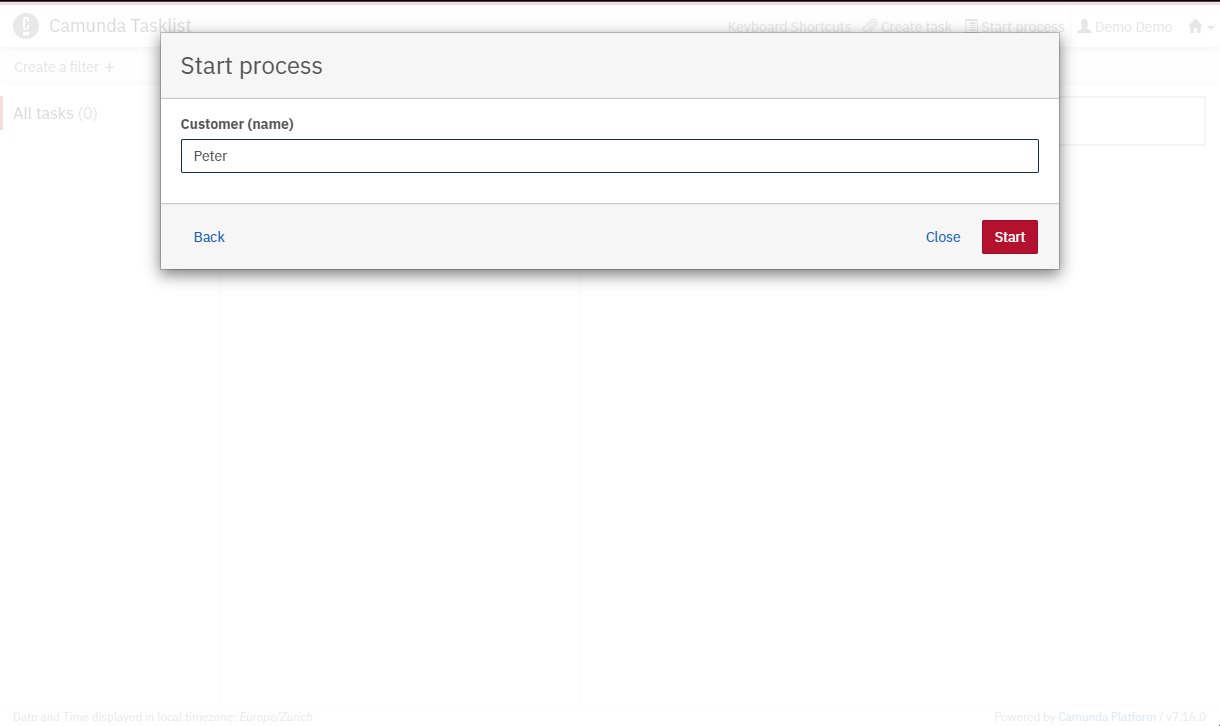Click the red Start button
This screenshot has width=1220, height=726.
1009,237
